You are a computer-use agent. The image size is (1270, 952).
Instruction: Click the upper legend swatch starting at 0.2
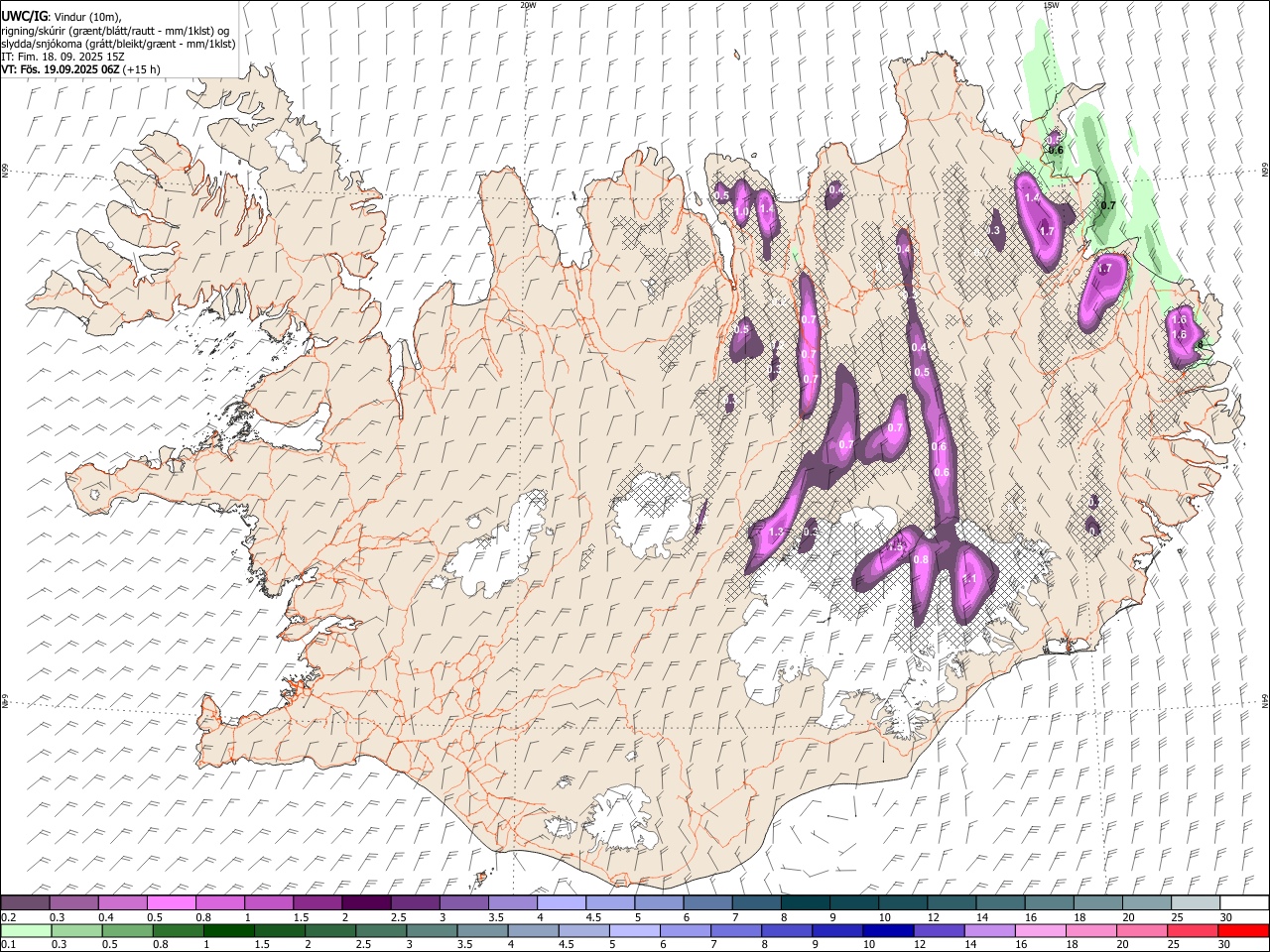click(25, 903)
